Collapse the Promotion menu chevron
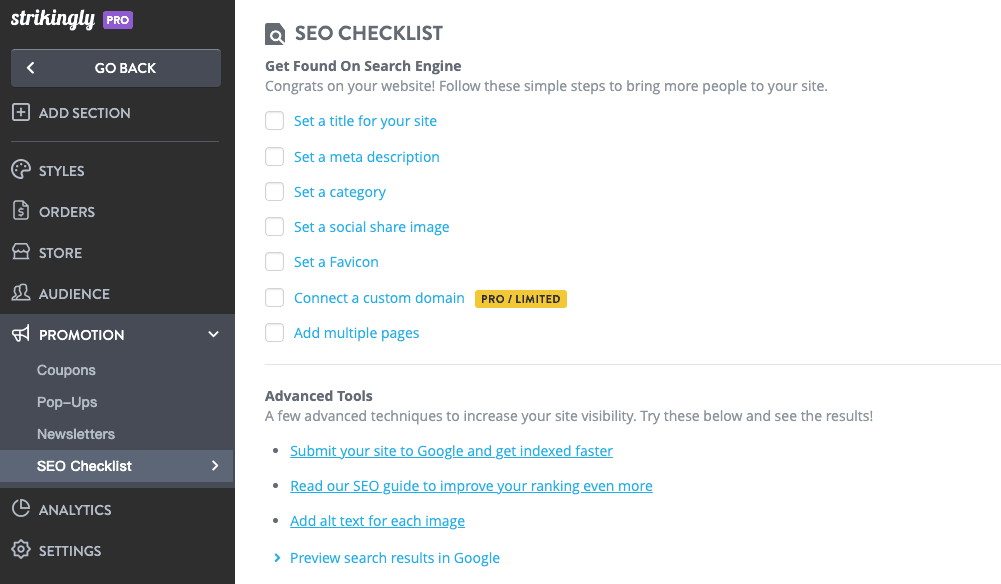The width and height of the screenshot is (1001, 584). 213,334
